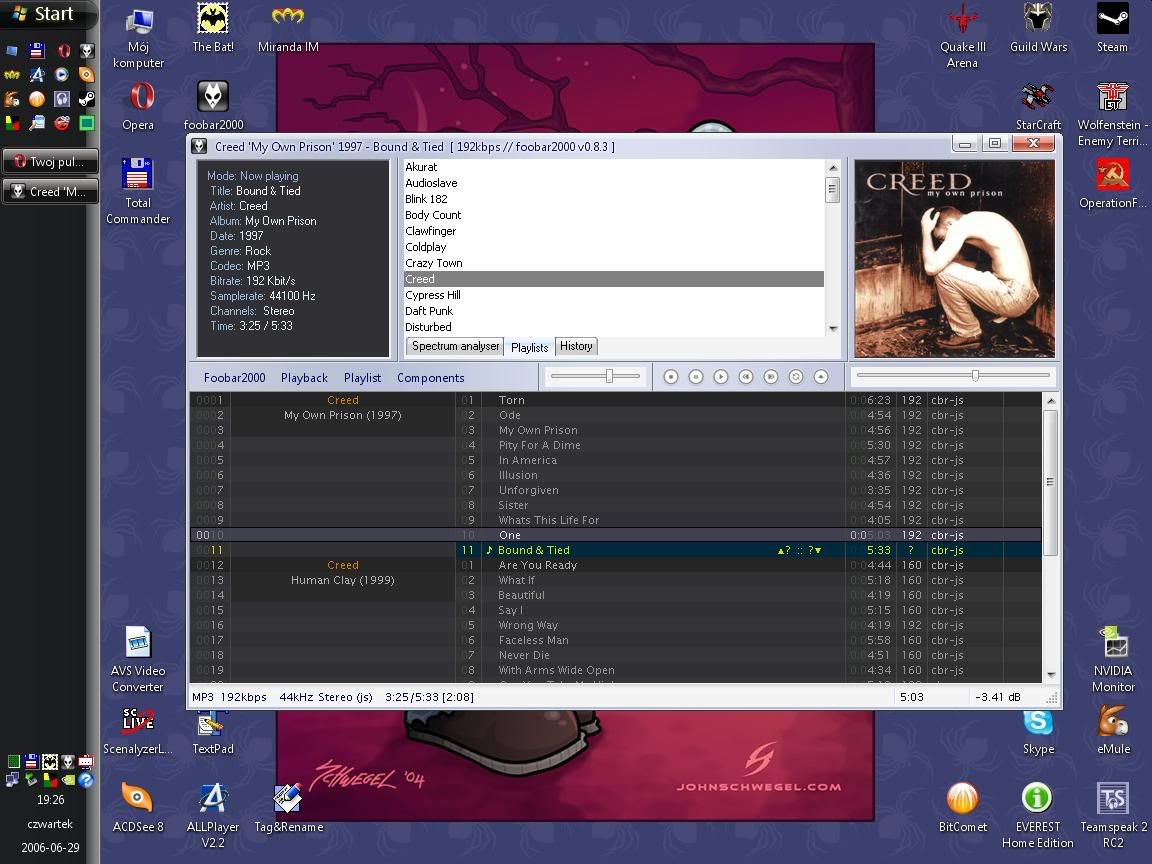Adjust the volume slider handle
The height and width of the screenshot is (864, 1152).
(x=609, y=376)
